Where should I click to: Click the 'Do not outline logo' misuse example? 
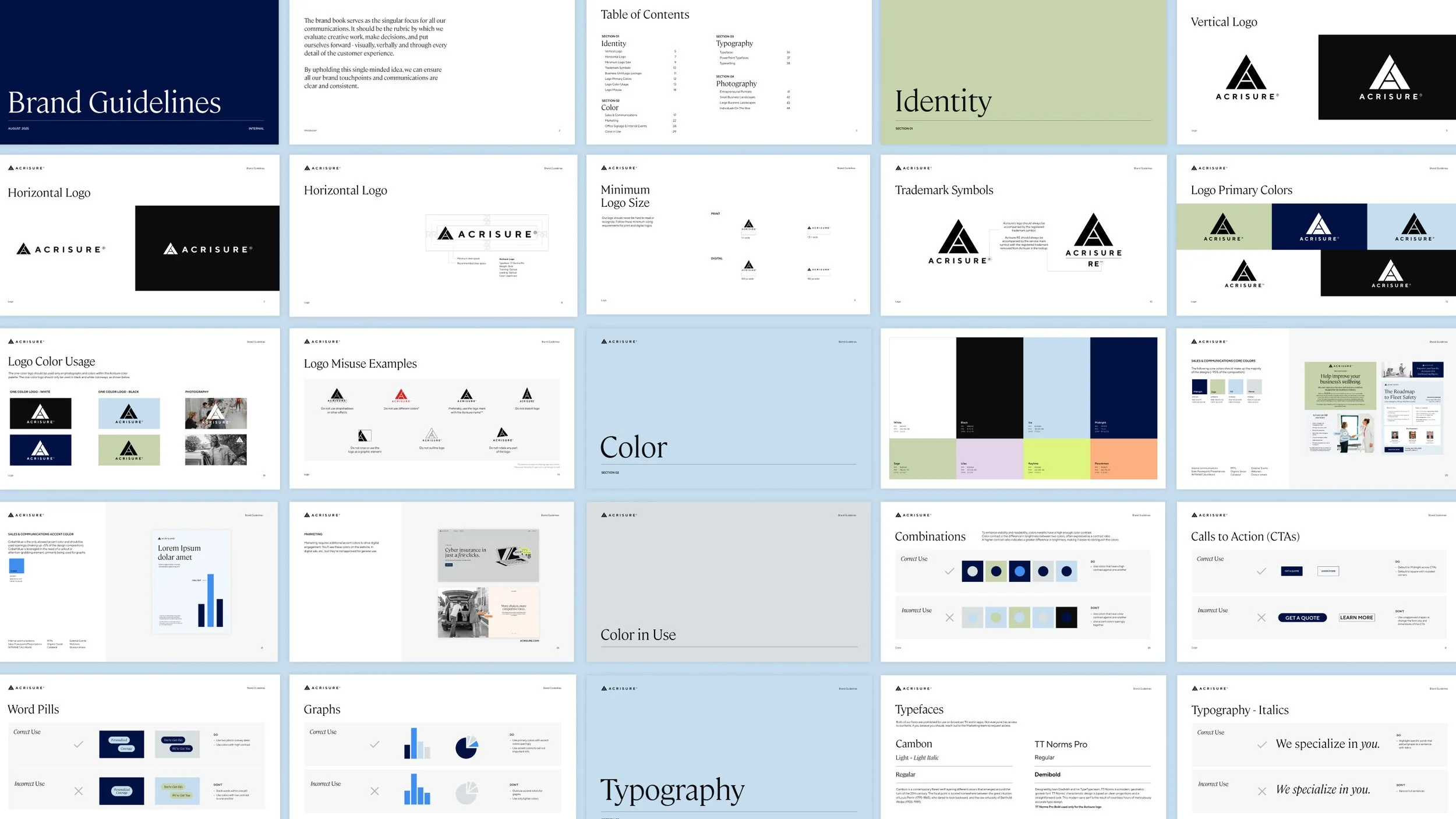click(x=432, y=435)
